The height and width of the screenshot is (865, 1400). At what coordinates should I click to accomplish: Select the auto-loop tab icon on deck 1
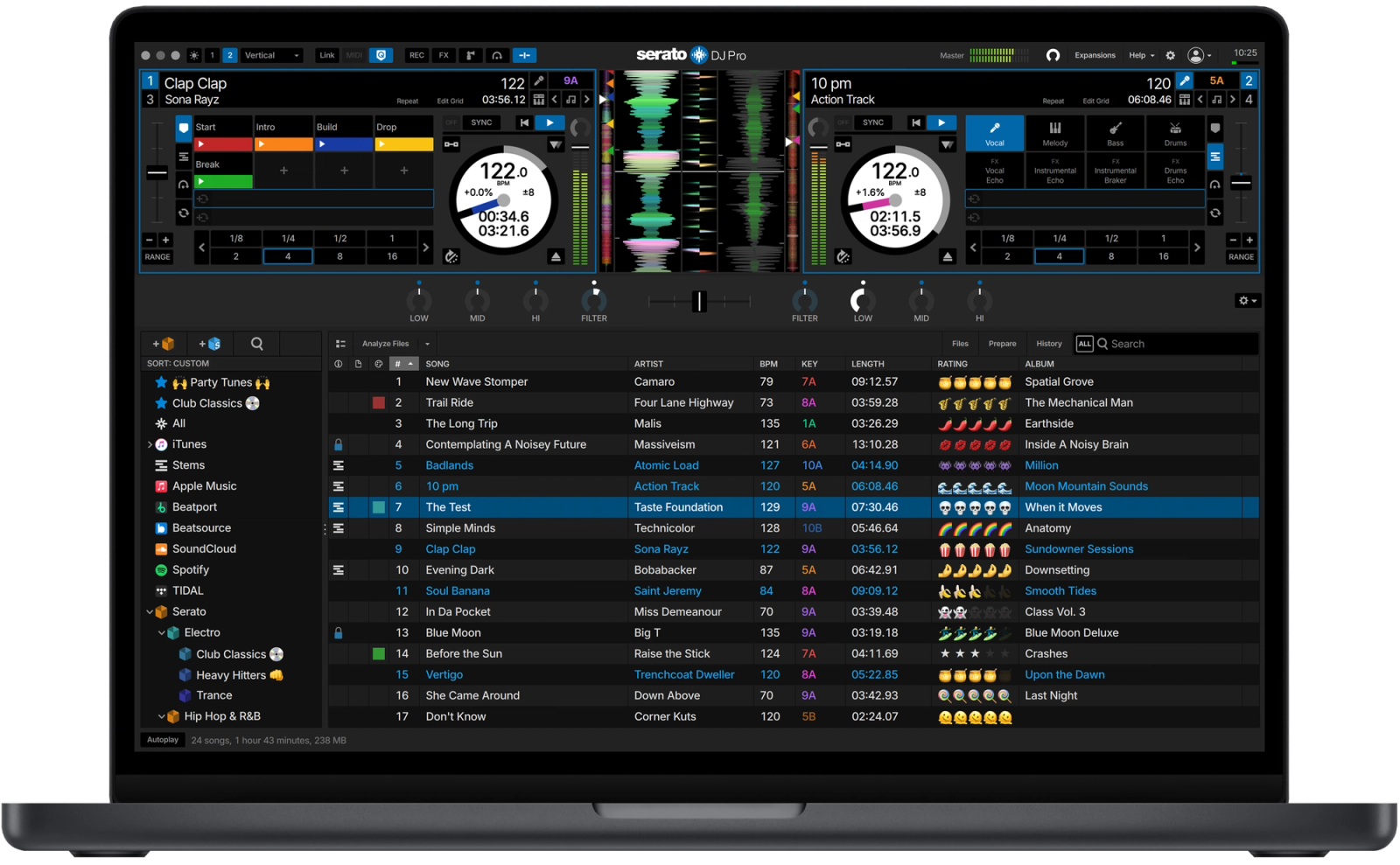[183, 213]
